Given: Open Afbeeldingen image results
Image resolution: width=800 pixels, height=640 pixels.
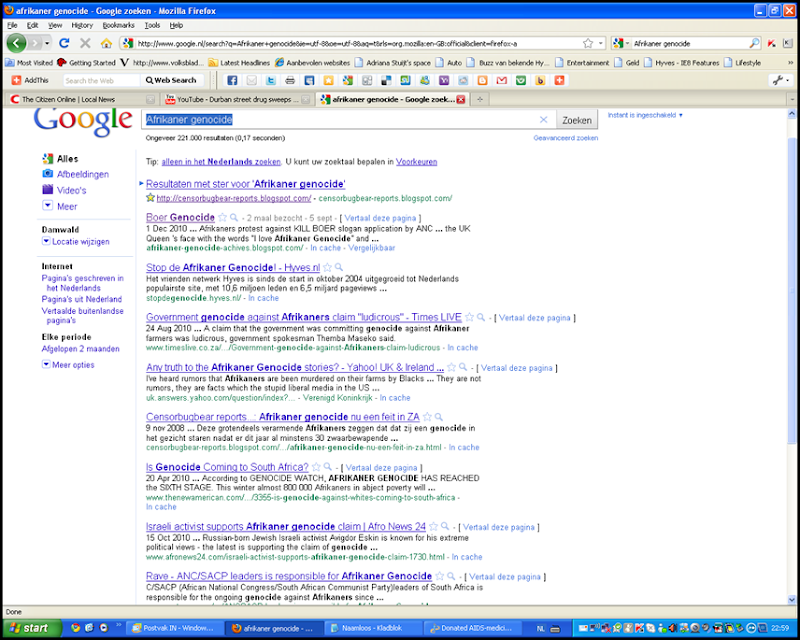Looking at the screenshot, I should (83, 174).
